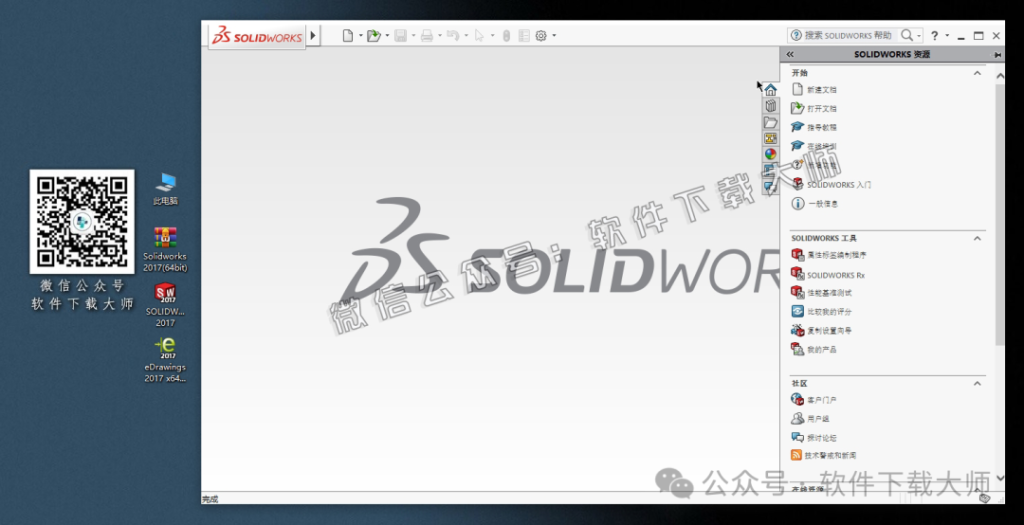Expand the Print dropdown arrow

pos(440,35)
